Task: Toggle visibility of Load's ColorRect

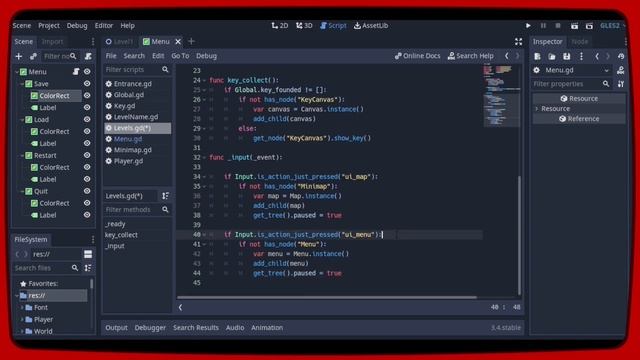Action: tap(87, 131)
